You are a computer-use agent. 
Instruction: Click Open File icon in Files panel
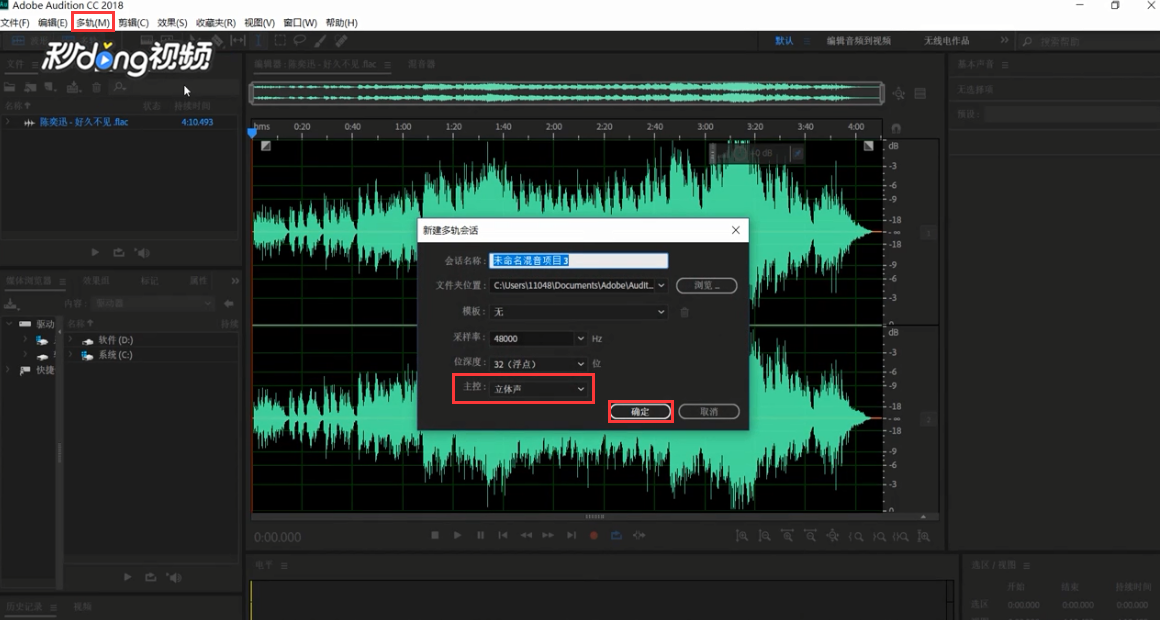[x=10, y=87]
